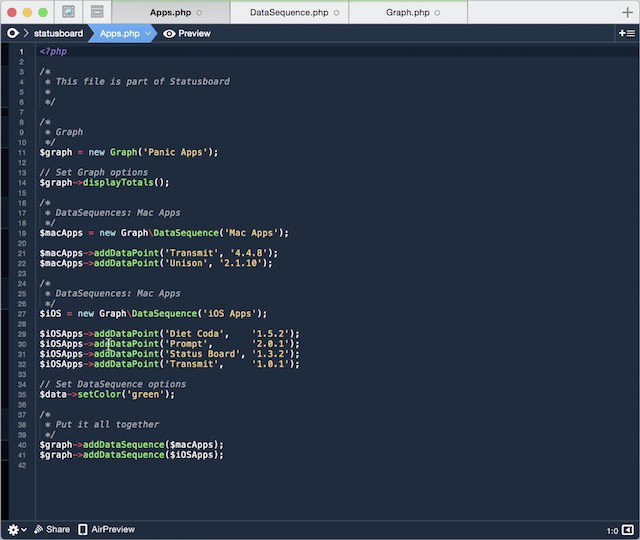This screenshot has width=640, height=540.
Task: Click the Share icon in status bar
Action: tap(38, 529)
